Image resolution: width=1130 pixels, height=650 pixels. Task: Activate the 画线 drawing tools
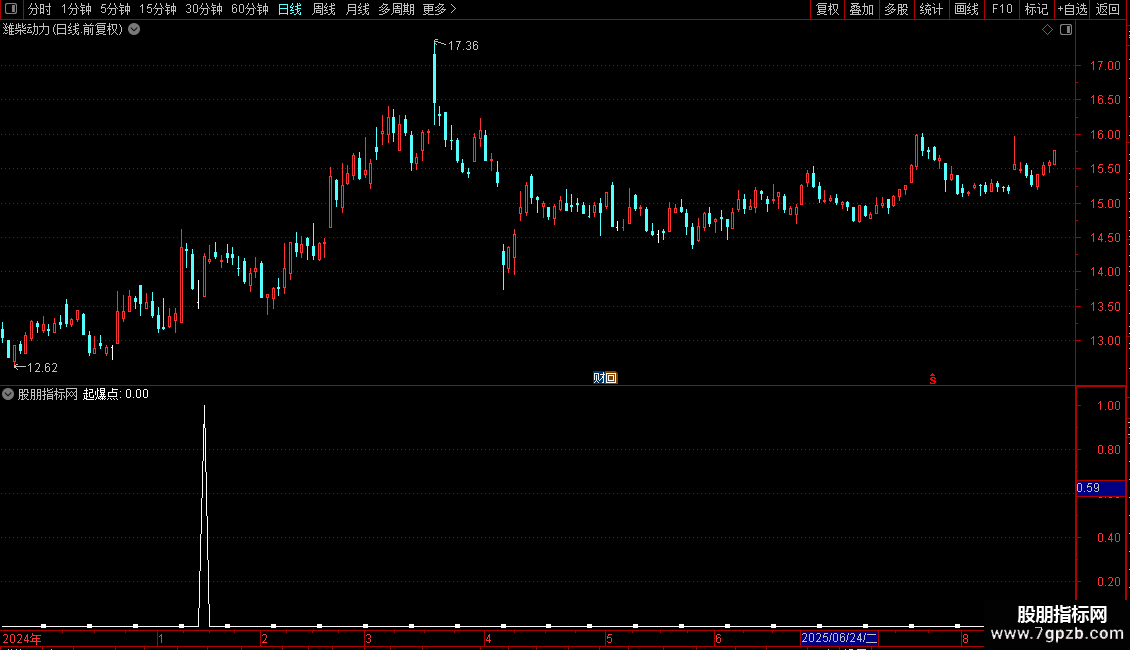click(x=966, y=9)
